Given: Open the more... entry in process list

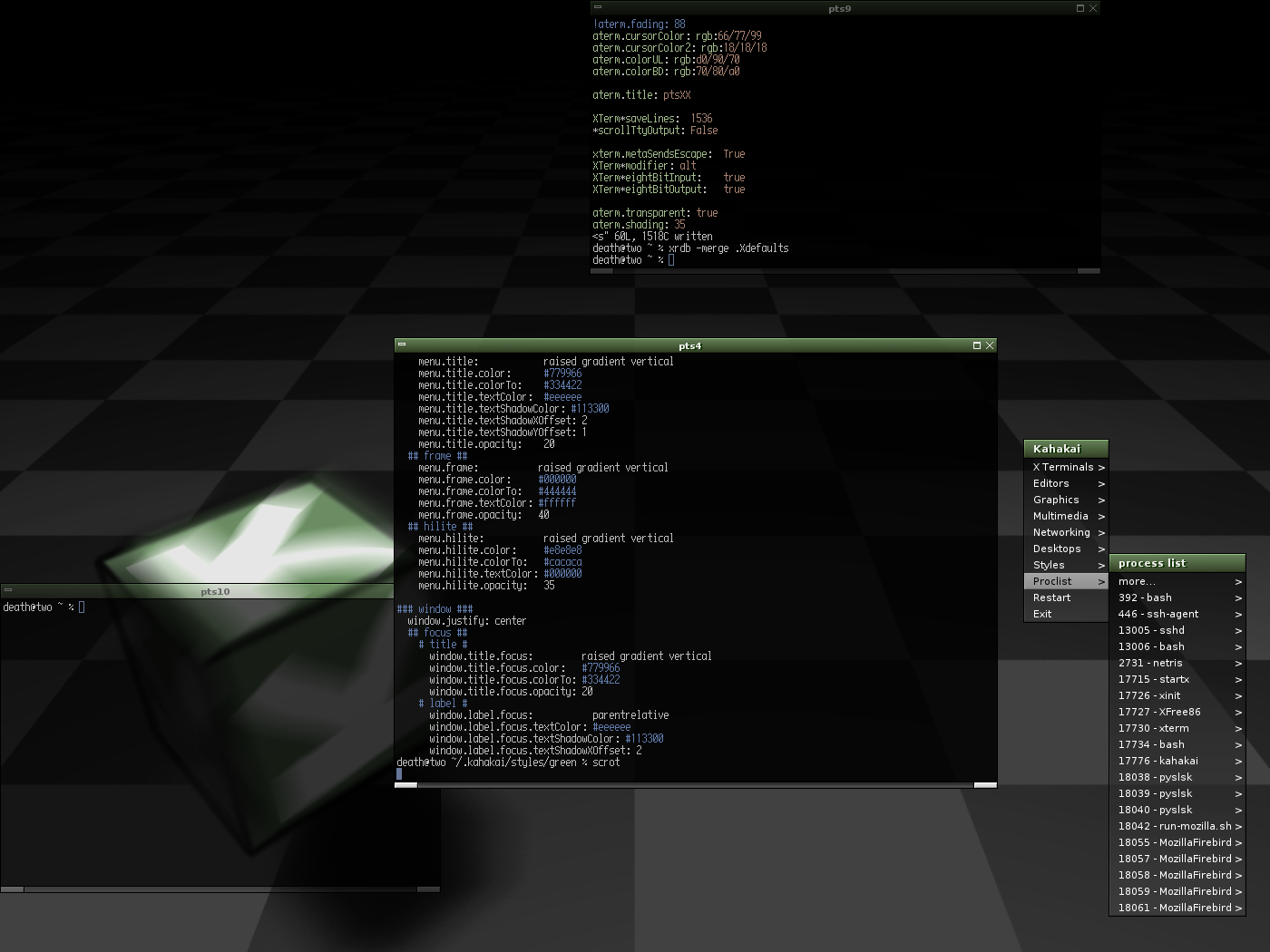Looking at the screenshot, I should tap(1137, 581).
